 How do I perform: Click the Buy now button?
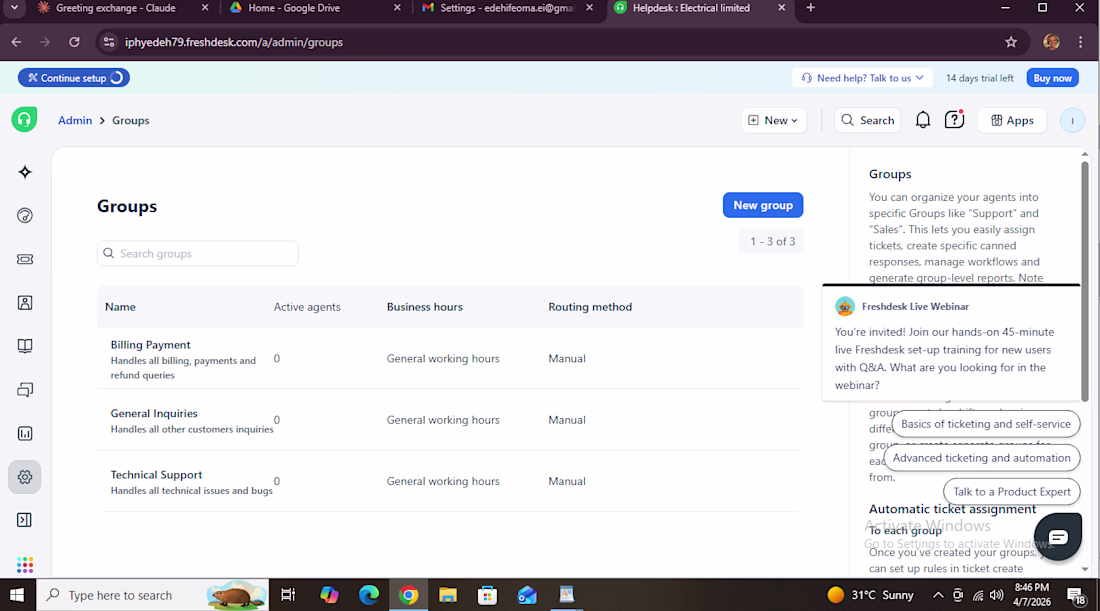pyautogui.click(x=1052, y=78)
